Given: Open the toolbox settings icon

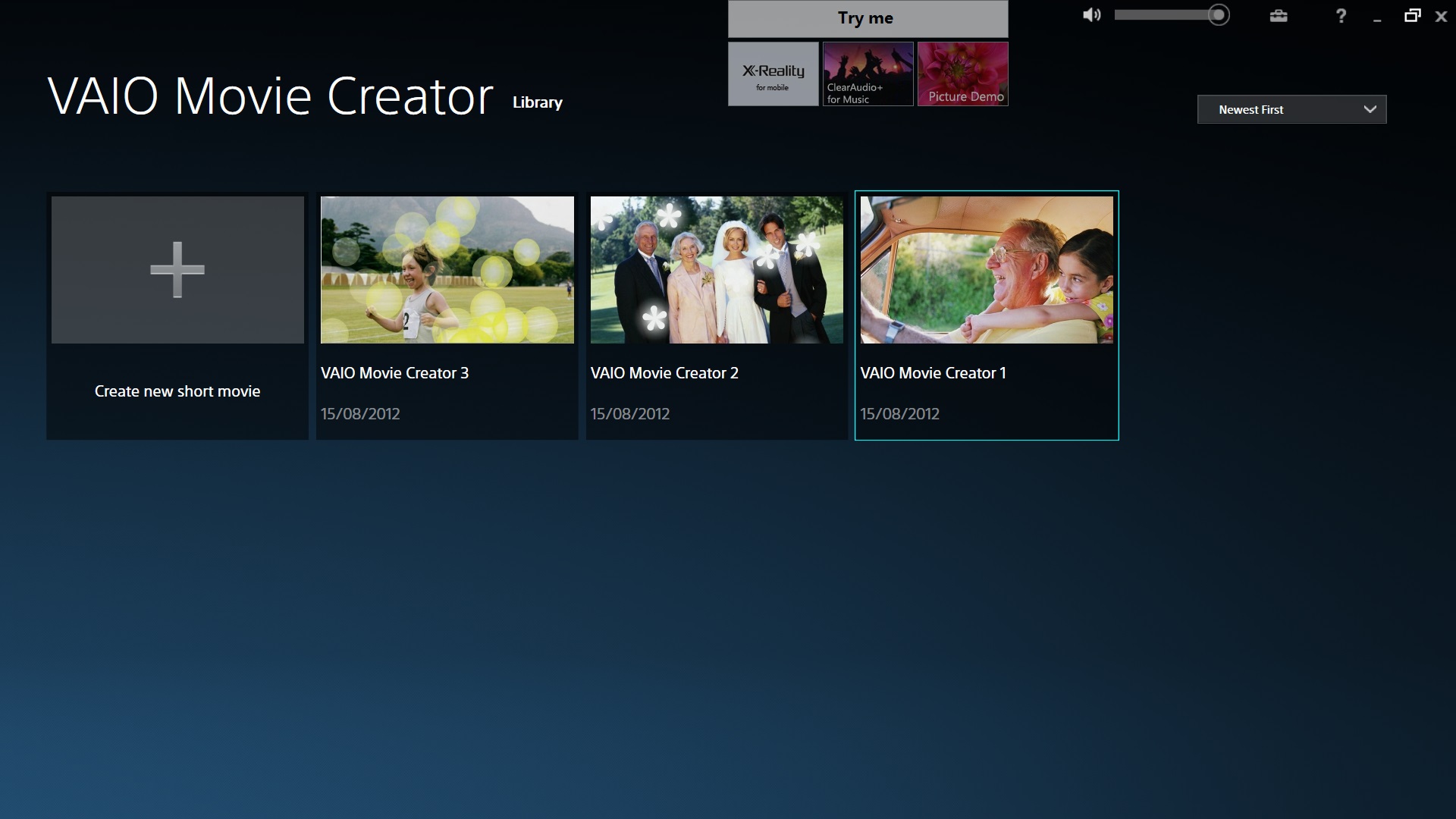Looking at the screenshot, I should [x=1279, y=16].
